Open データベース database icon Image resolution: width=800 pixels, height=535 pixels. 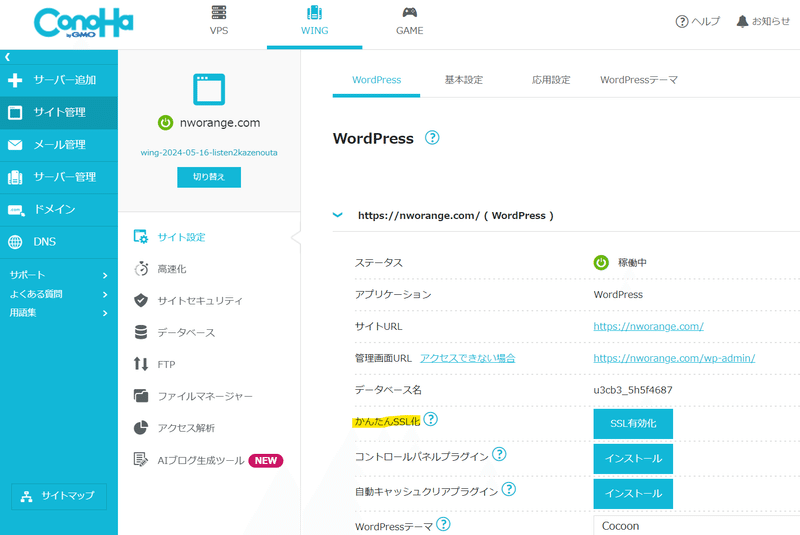[x=141, y=333]
